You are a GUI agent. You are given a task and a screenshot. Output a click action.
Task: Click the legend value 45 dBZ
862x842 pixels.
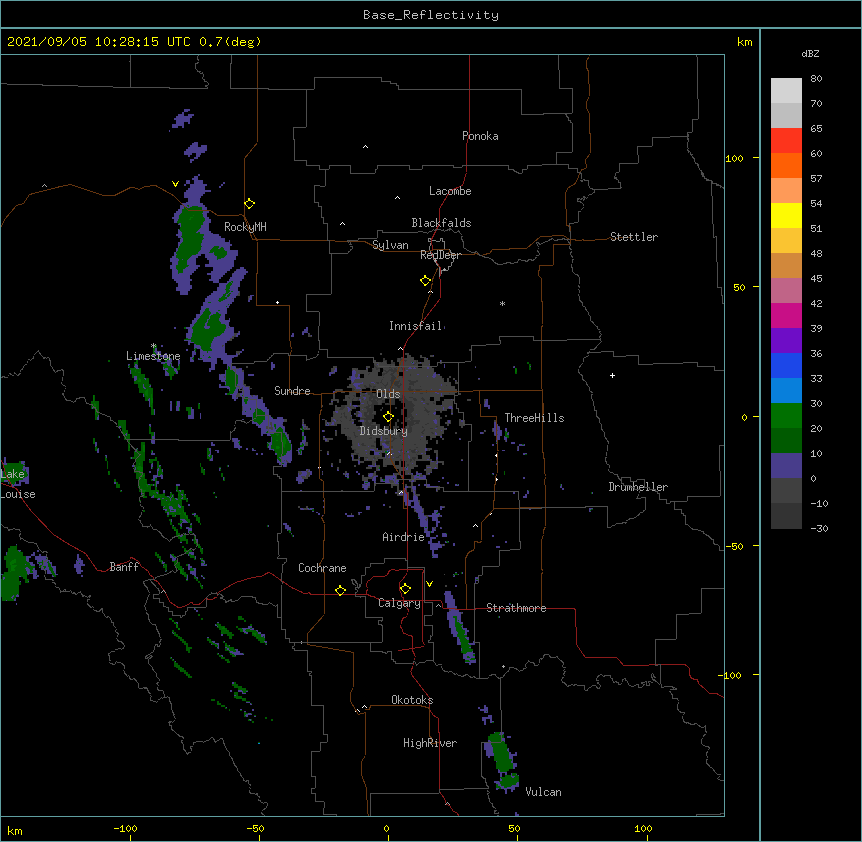(816, 279)
